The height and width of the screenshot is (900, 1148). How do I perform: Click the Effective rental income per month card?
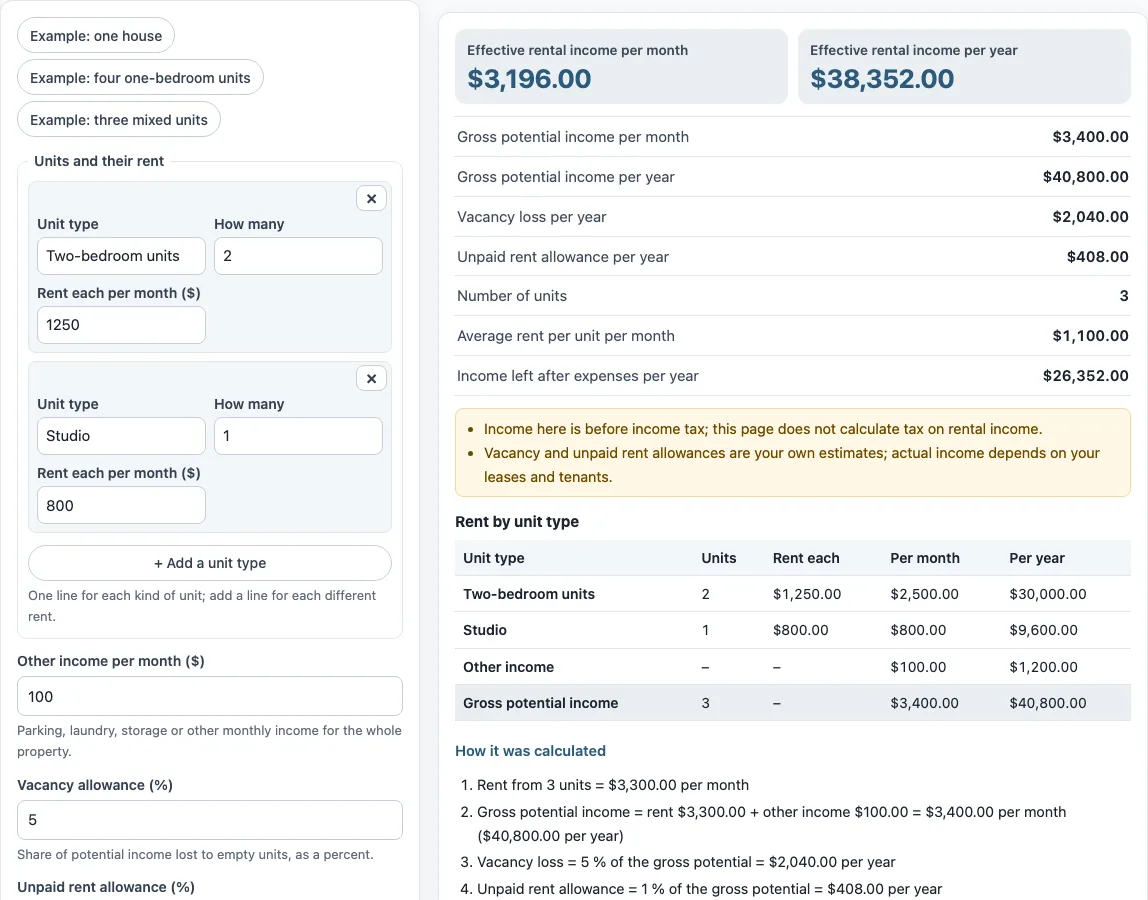click(x=621, y=66)
